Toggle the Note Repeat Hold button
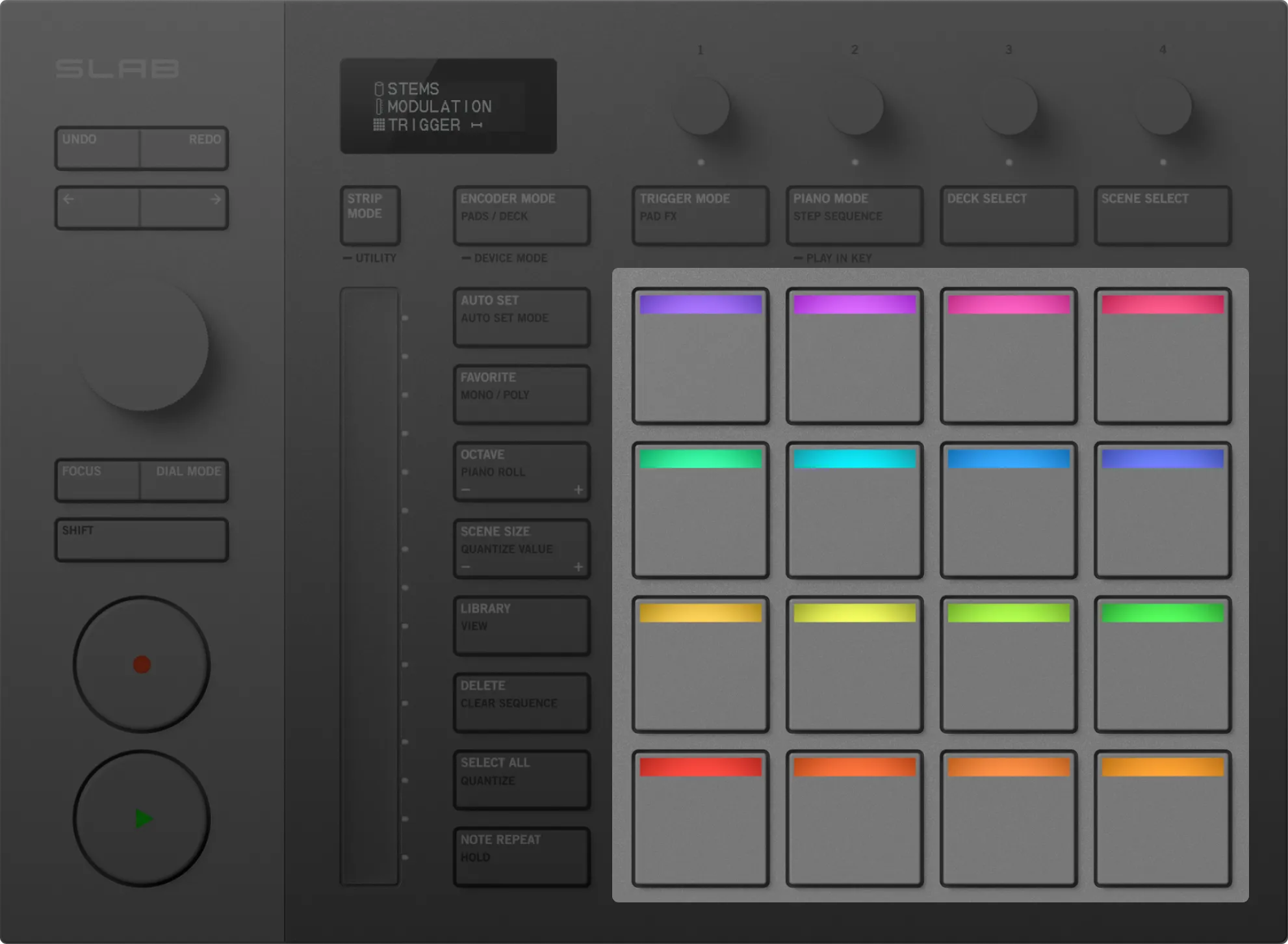 coord(522,856)
